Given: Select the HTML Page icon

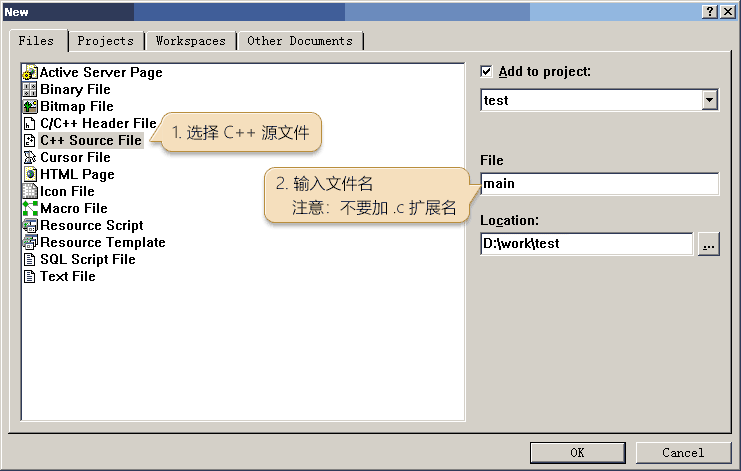Looking at the screenshot, I should pos(30,175).
